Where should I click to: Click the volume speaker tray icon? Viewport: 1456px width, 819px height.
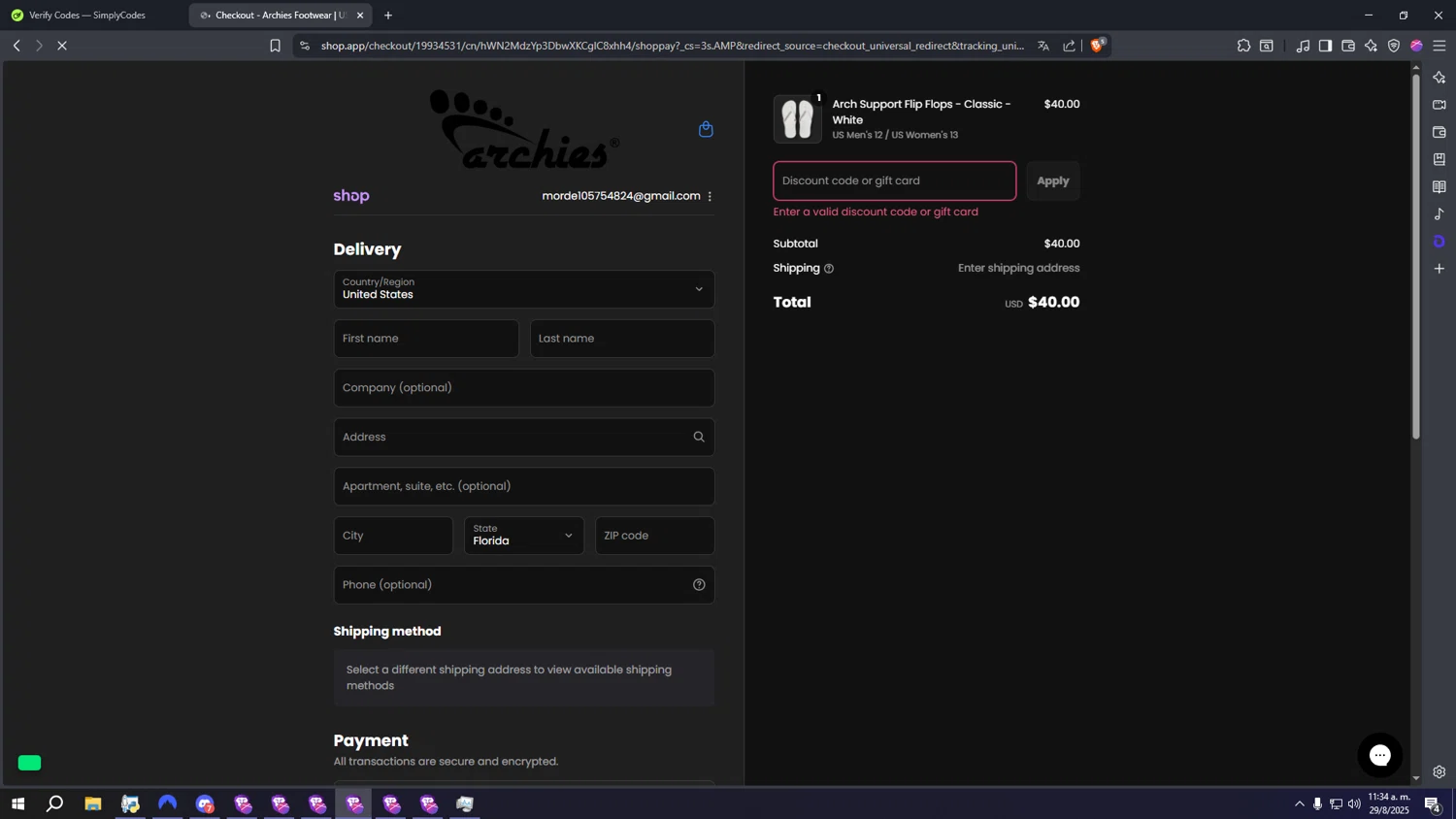[1354, 803]
